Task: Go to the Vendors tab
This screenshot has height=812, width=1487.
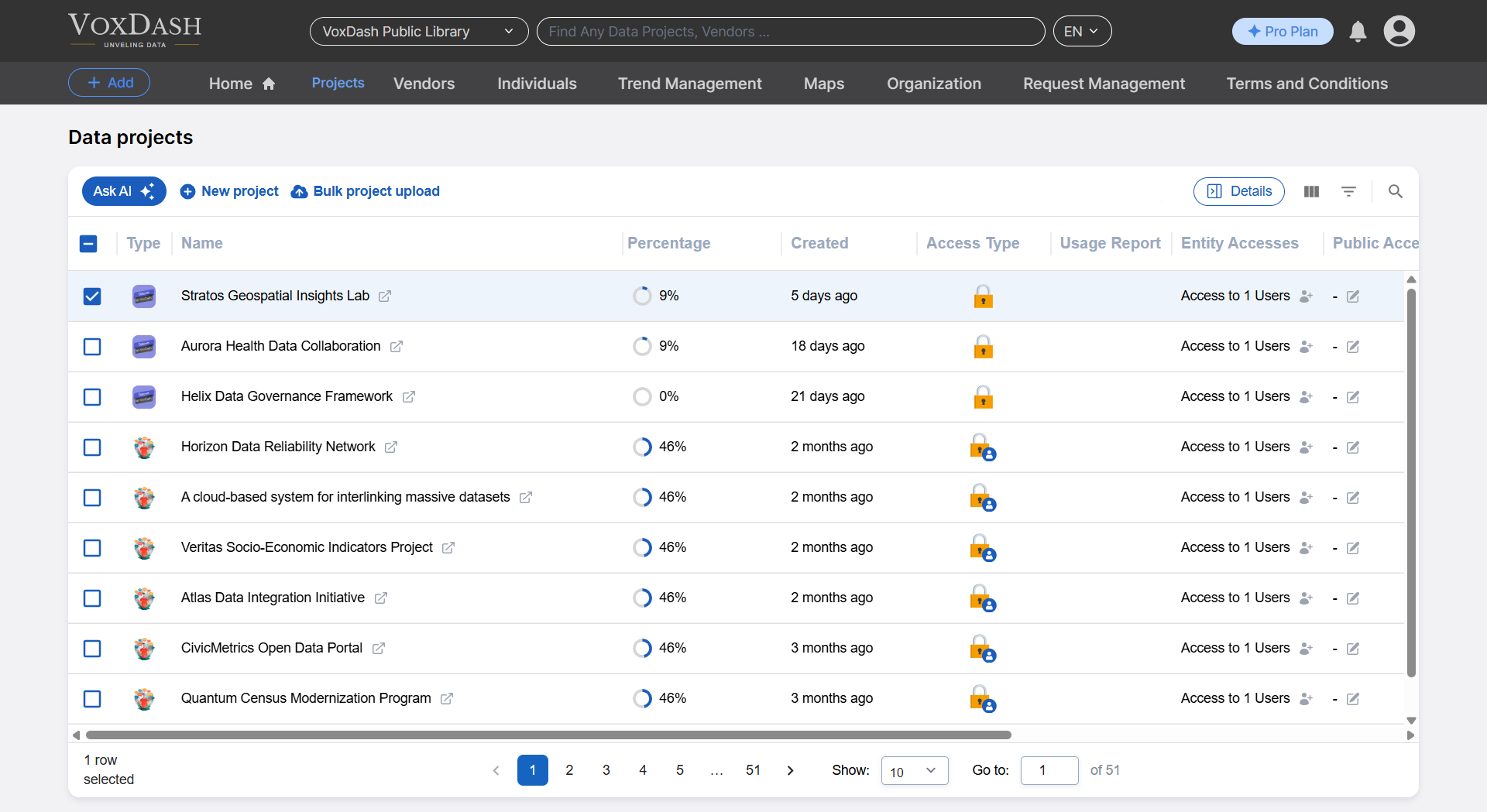Action: tap(424, 84)
